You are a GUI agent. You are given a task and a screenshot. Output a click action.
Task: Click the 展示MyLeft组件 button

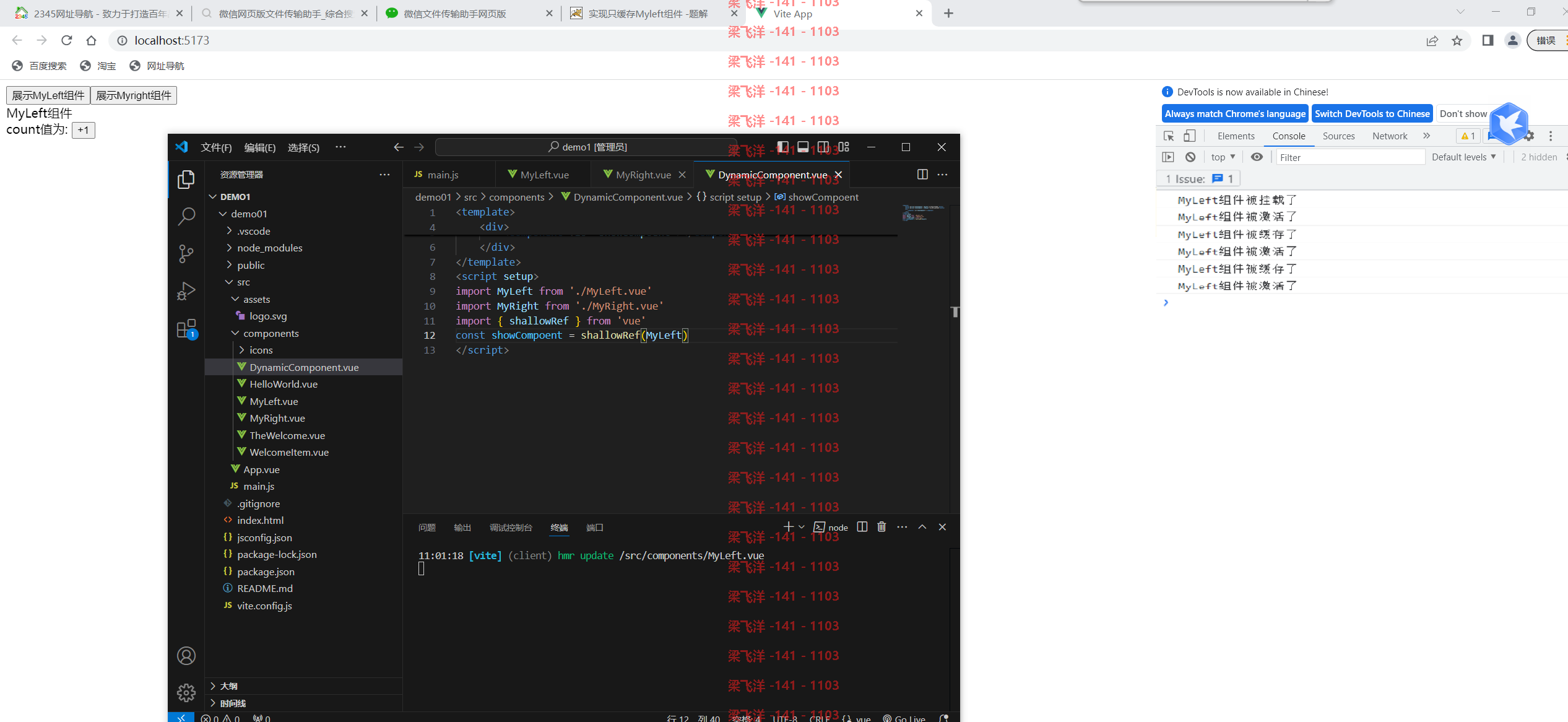point(48,95)
